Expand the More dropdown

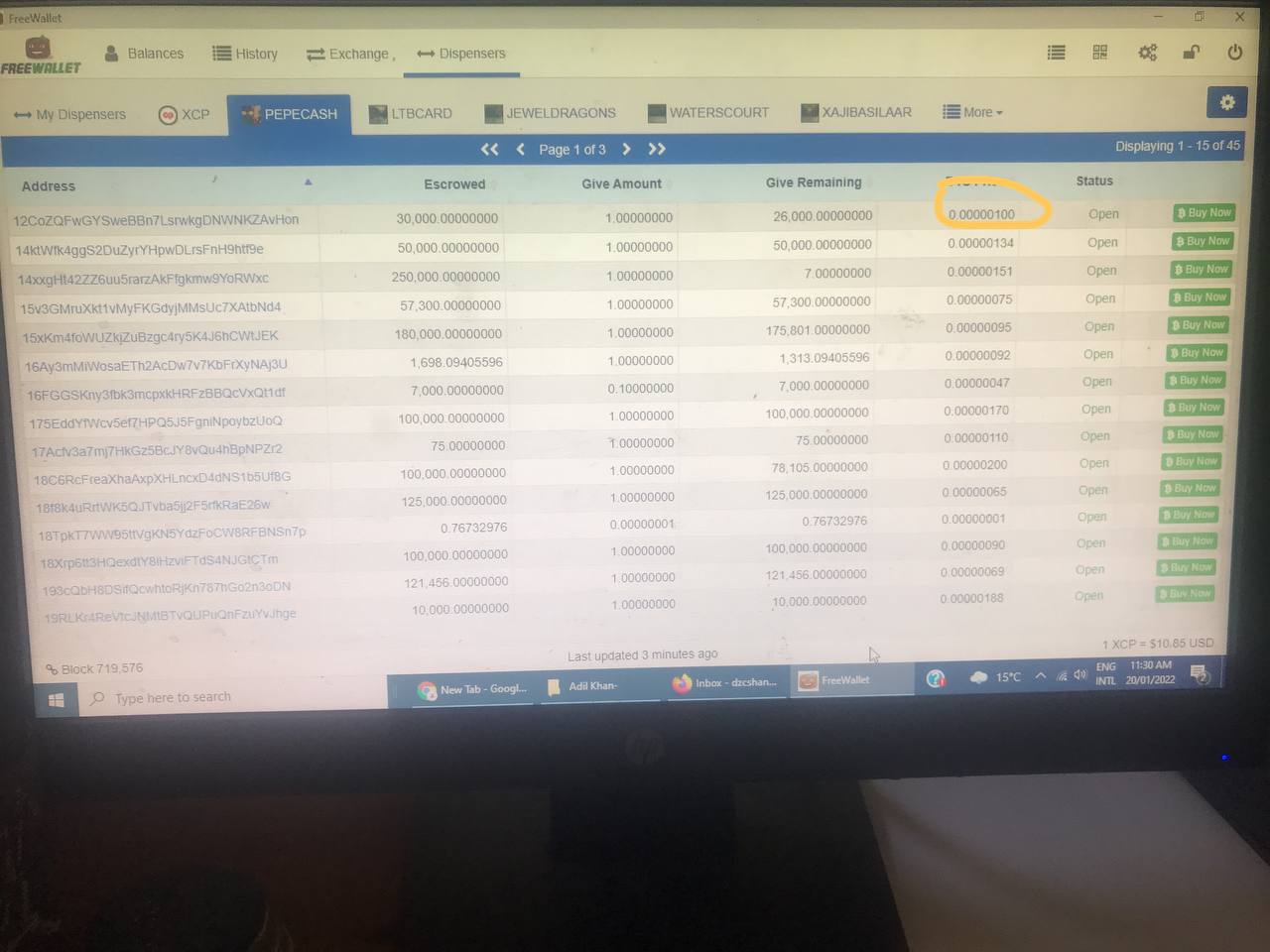[x=972, y=112]
